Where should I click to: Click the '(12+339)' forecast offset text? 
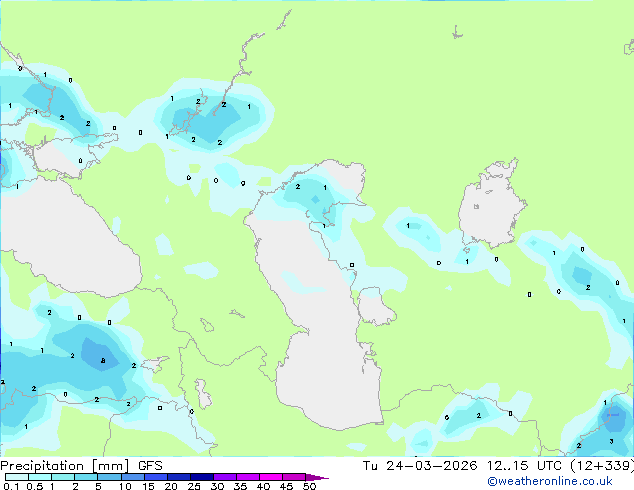point(602,466)
